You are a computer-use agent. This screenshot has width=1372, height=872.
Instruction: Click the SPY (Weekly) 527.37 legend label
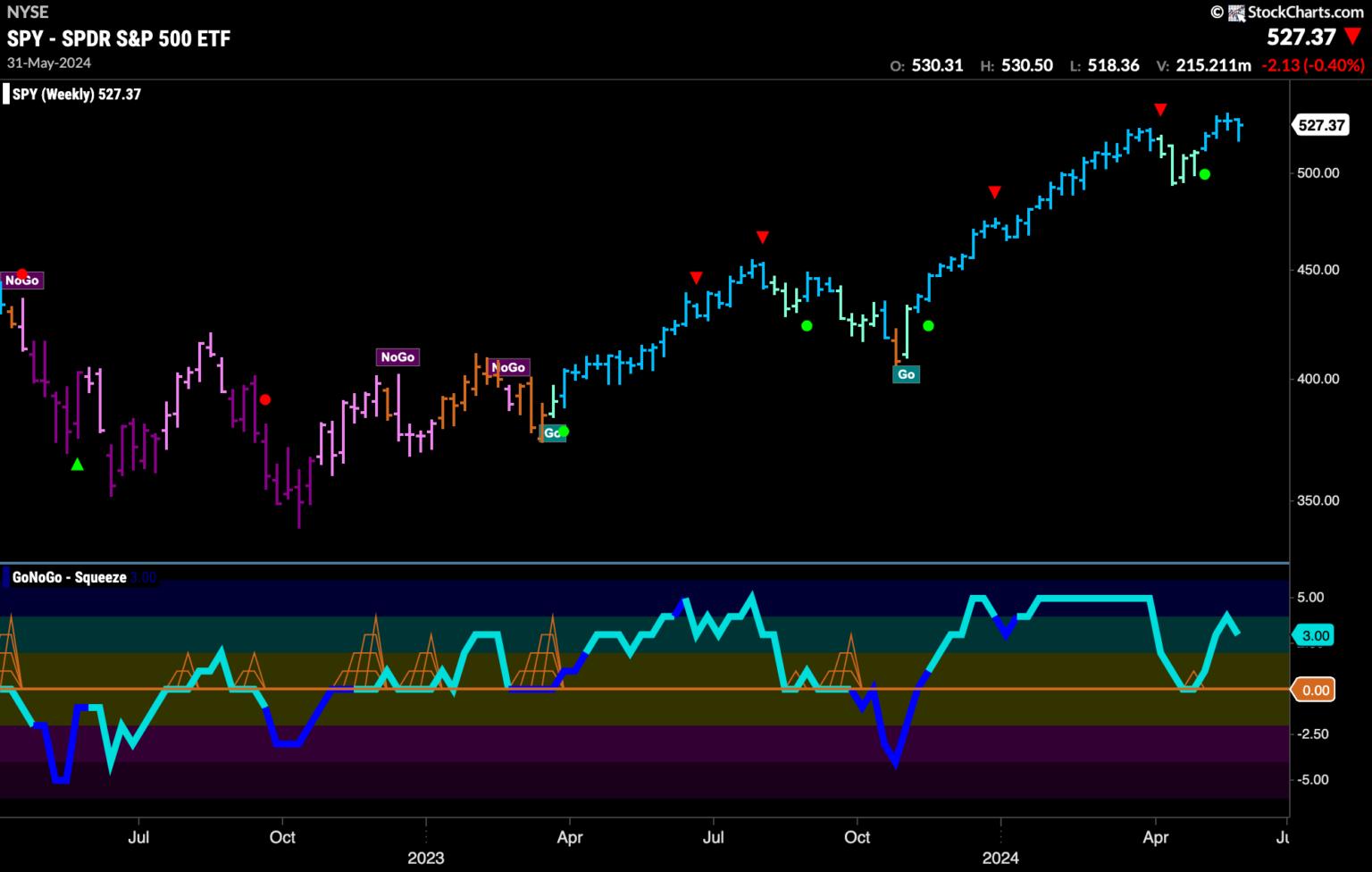click(x=76, y=95)
